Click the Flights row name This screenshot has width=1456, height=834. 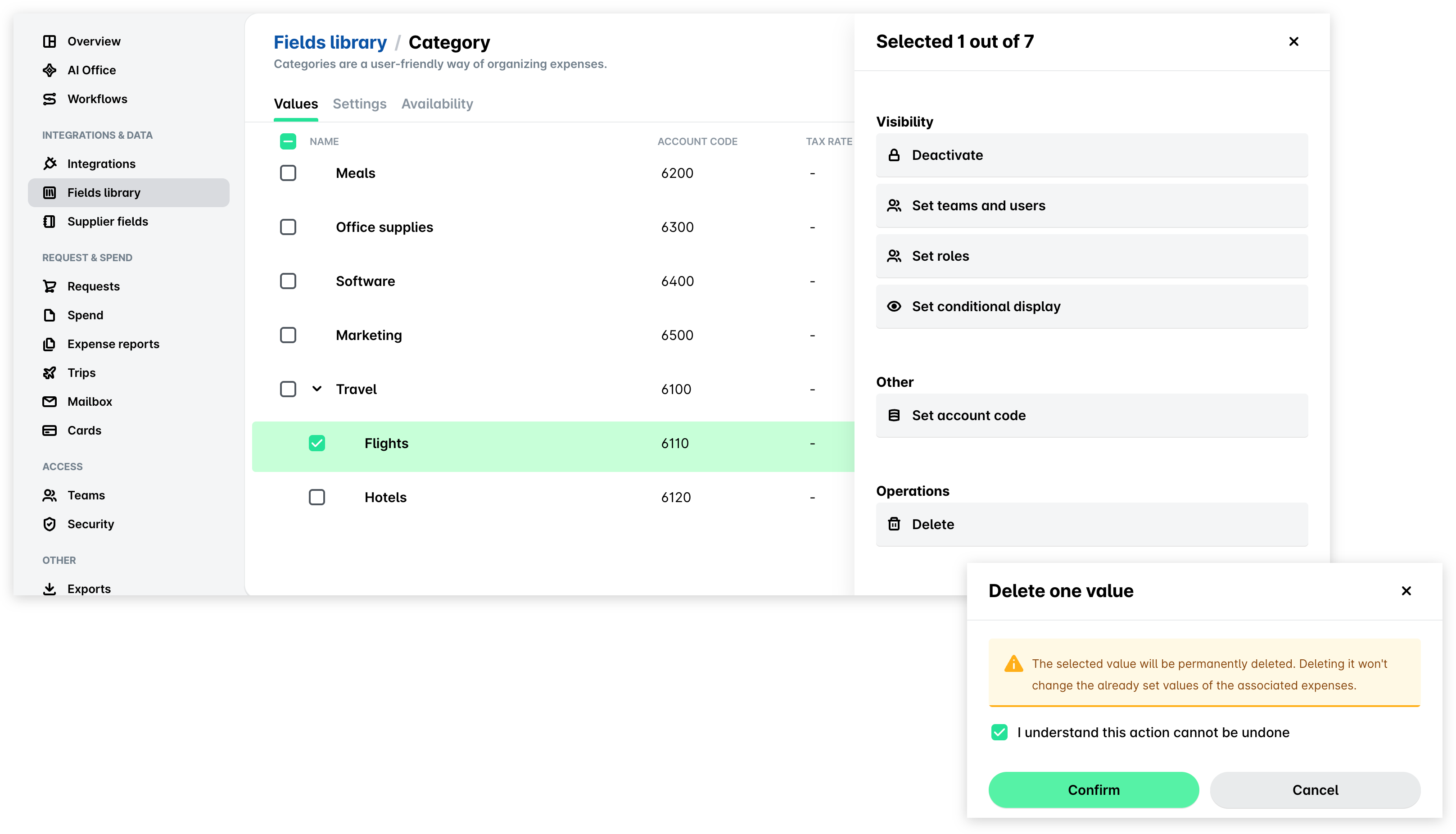(386, 444)
